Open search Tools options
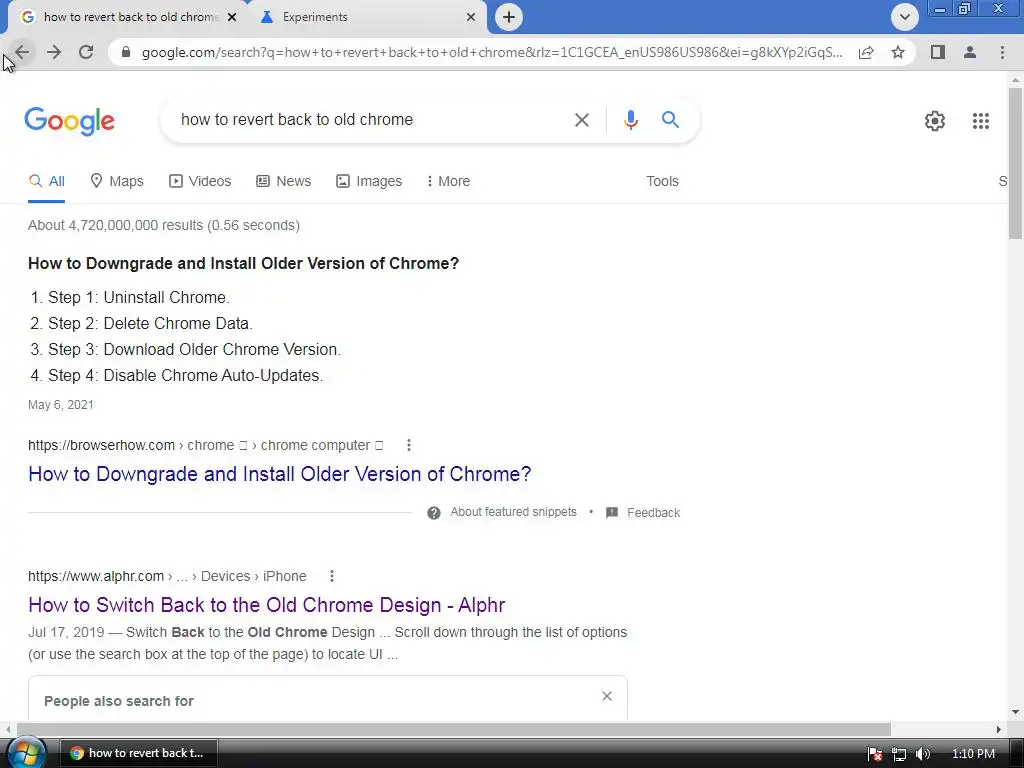Viewport: 1024px width, 768px height. (x=662, y=182)
